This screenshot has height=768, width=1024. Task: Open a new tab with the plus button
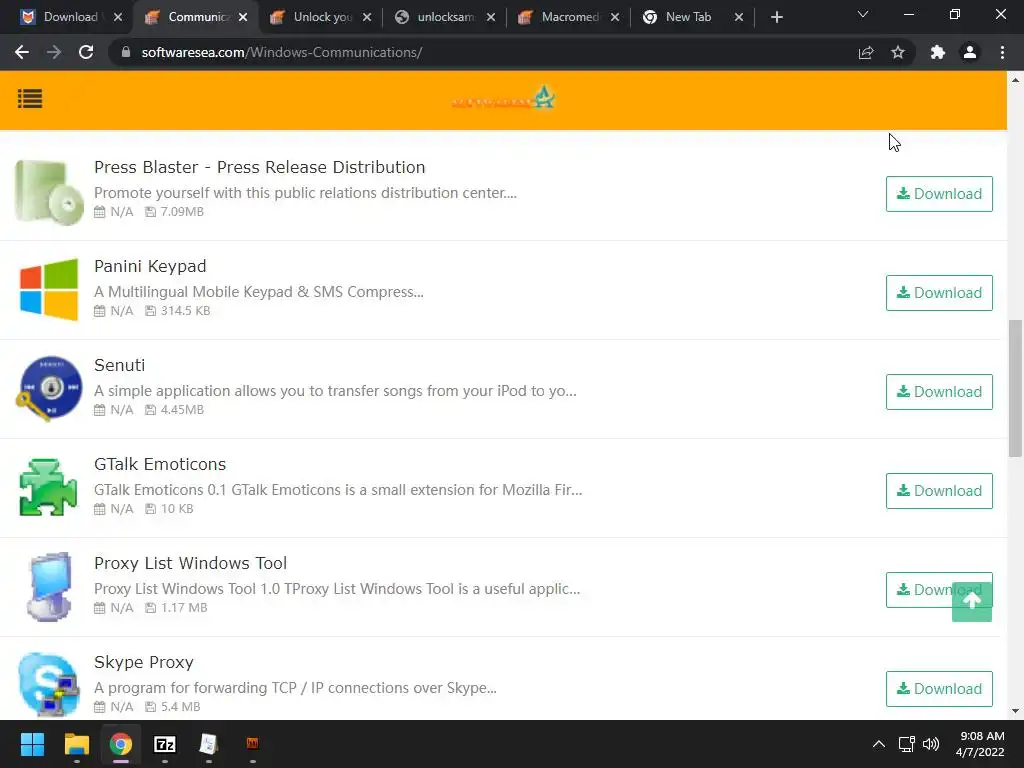pos(776,17)
